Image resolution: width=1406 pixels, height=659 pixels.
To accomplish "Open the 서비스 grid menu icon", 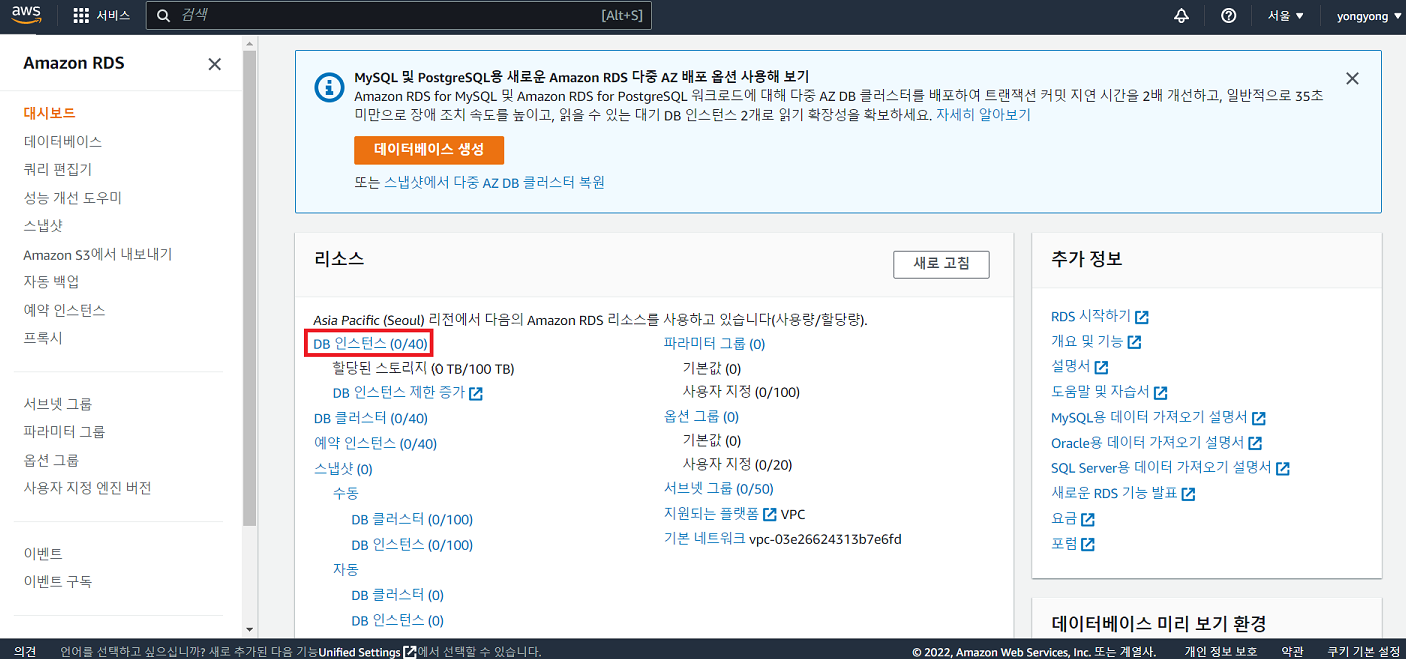I will click(x=81, y=16).
